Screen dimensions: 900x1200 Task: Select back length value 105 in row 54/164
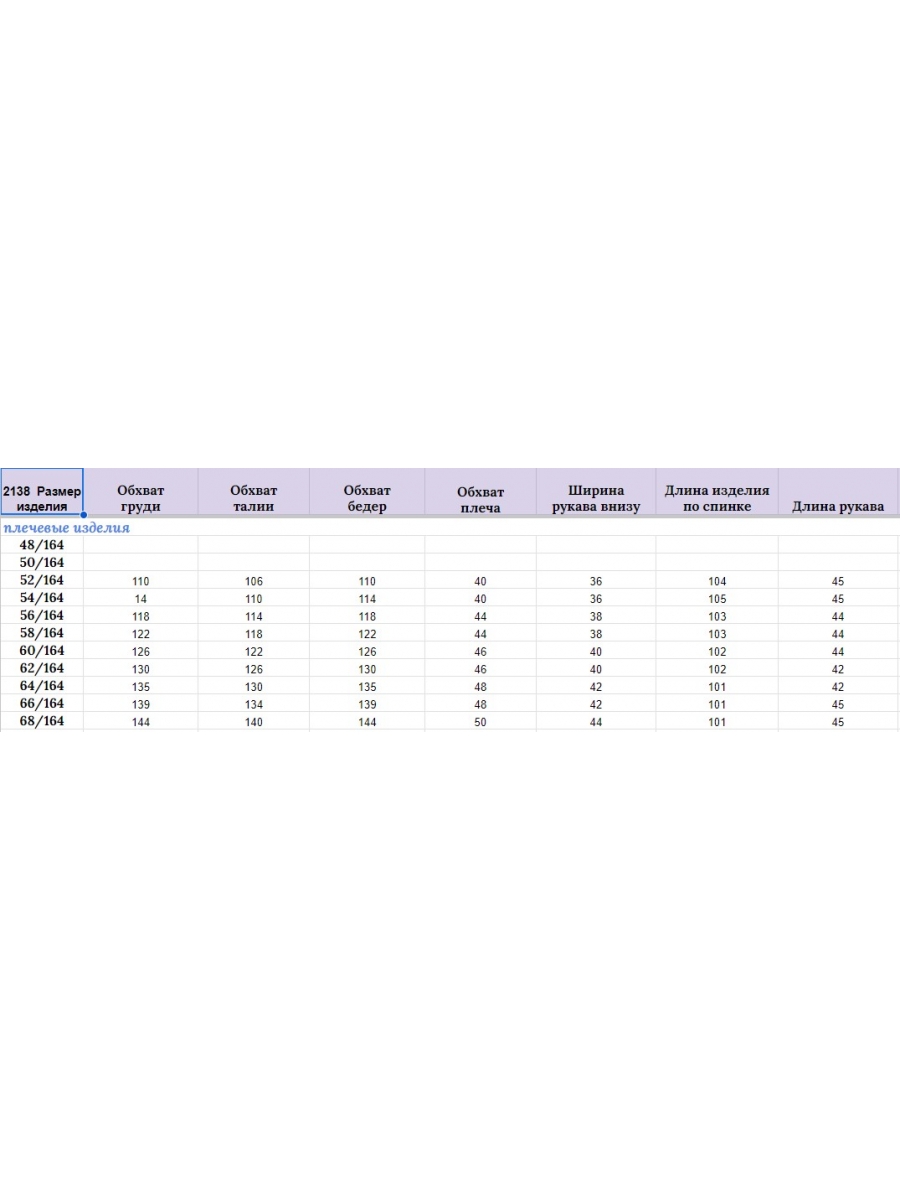point(717,599)
